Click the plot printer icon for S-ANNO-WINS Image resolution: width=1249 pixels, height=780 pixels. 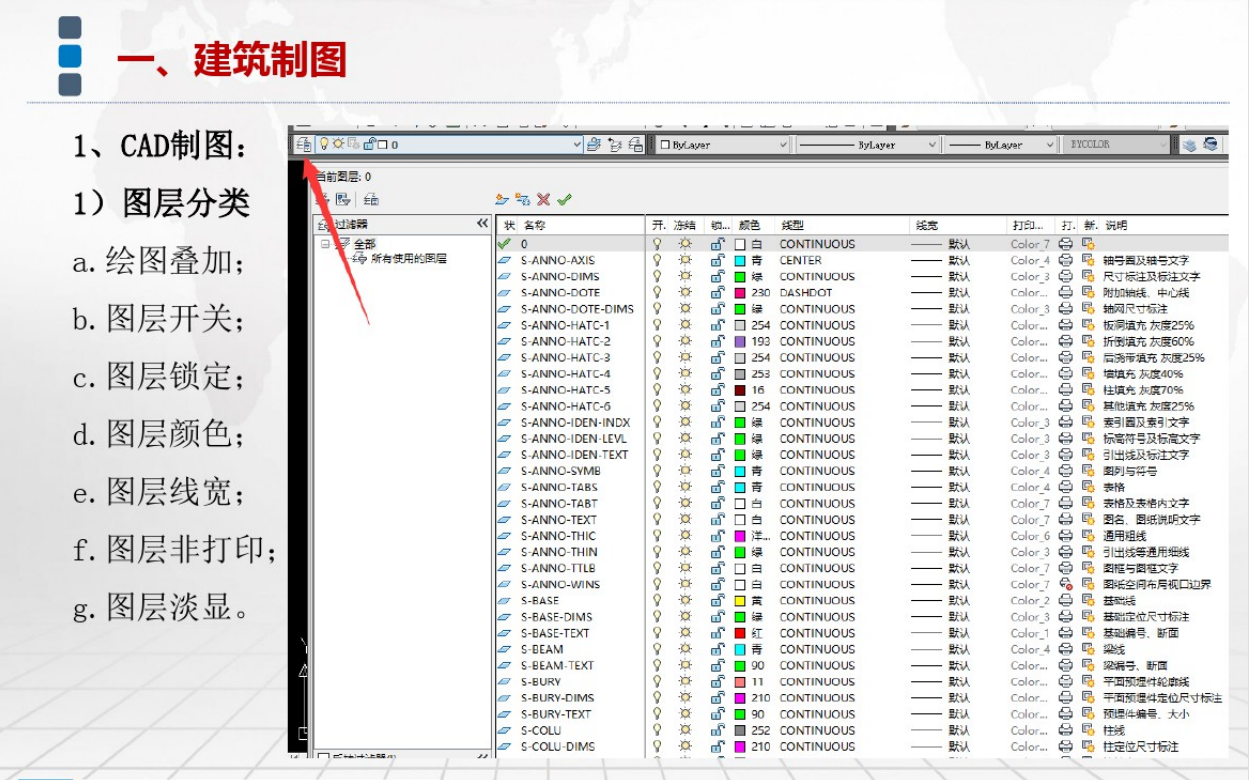tap(1066, 585)
